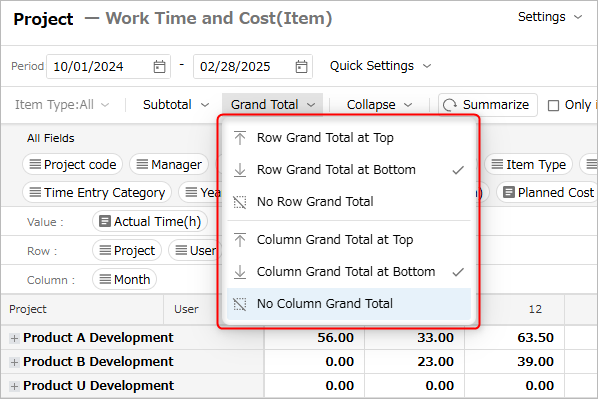
Task: Open the Settings menu at top right
Action: coord(550,17)
